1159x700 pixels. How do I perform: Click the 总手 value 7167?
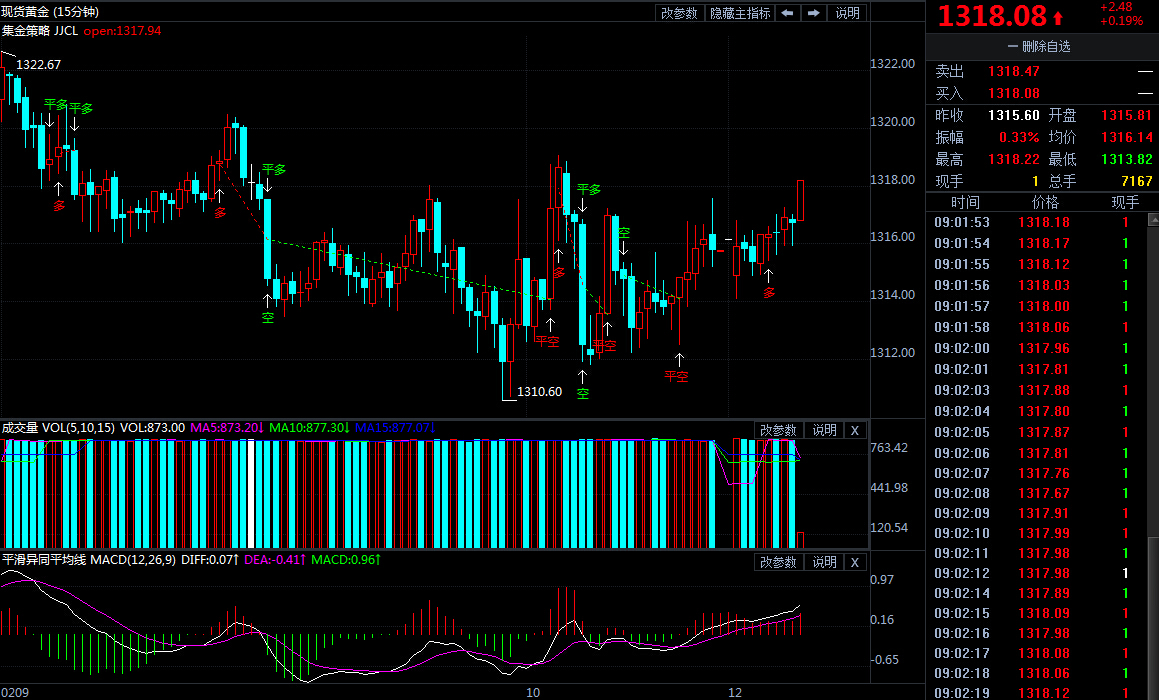[1136, 181]
